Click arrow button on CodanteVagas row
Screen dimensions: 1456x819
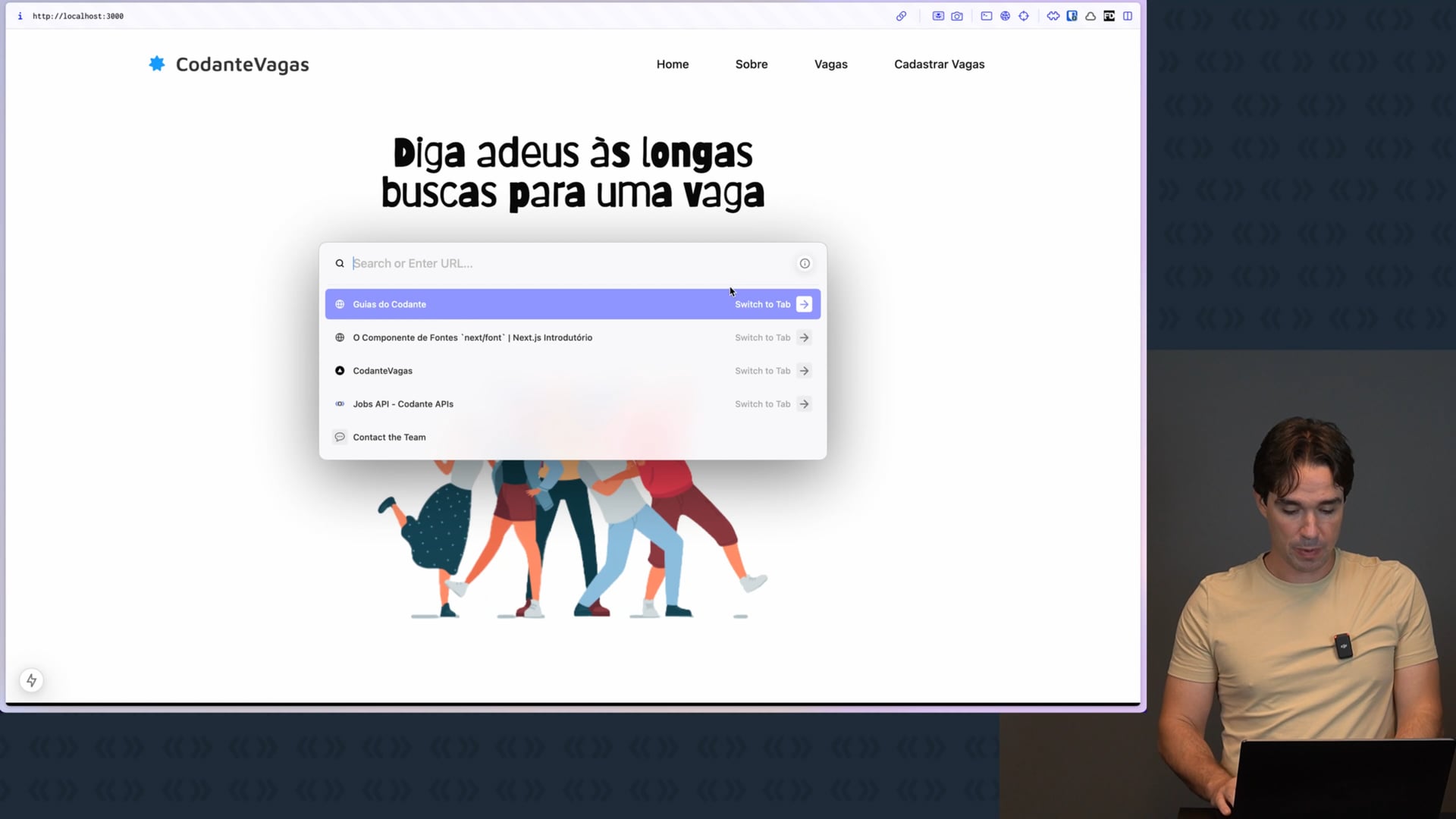(x=804, y=371)
